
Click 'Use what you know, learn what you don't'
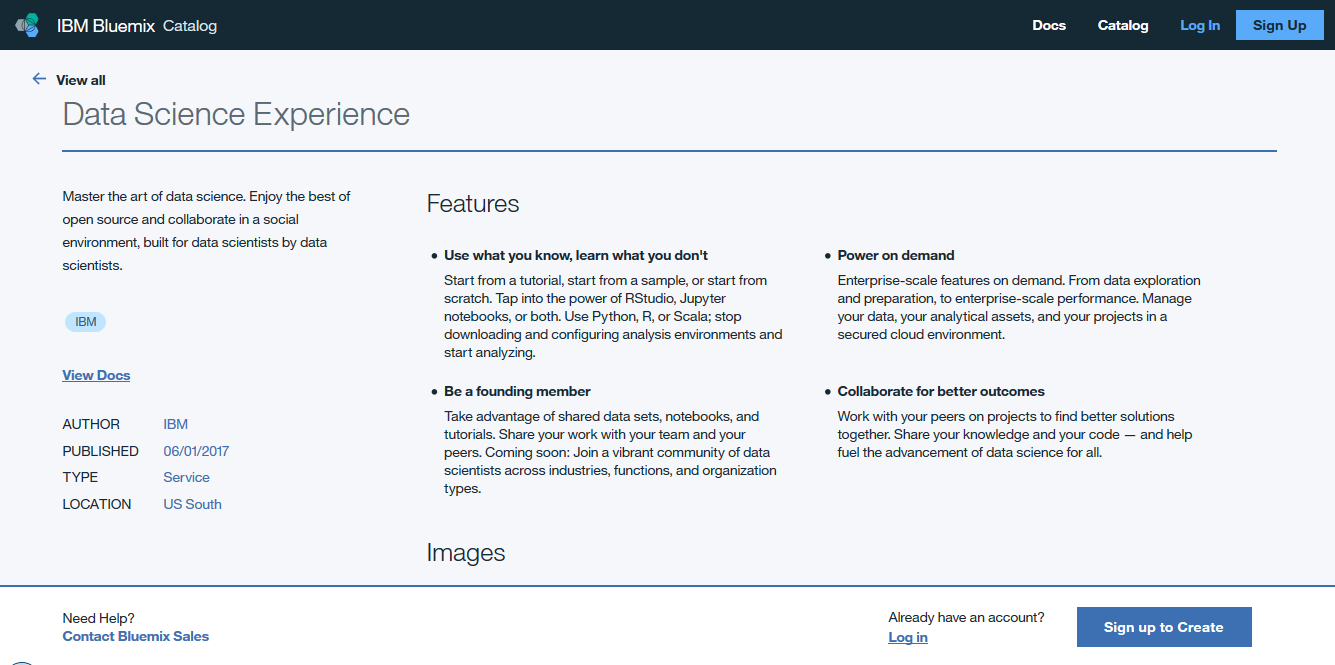576,255
